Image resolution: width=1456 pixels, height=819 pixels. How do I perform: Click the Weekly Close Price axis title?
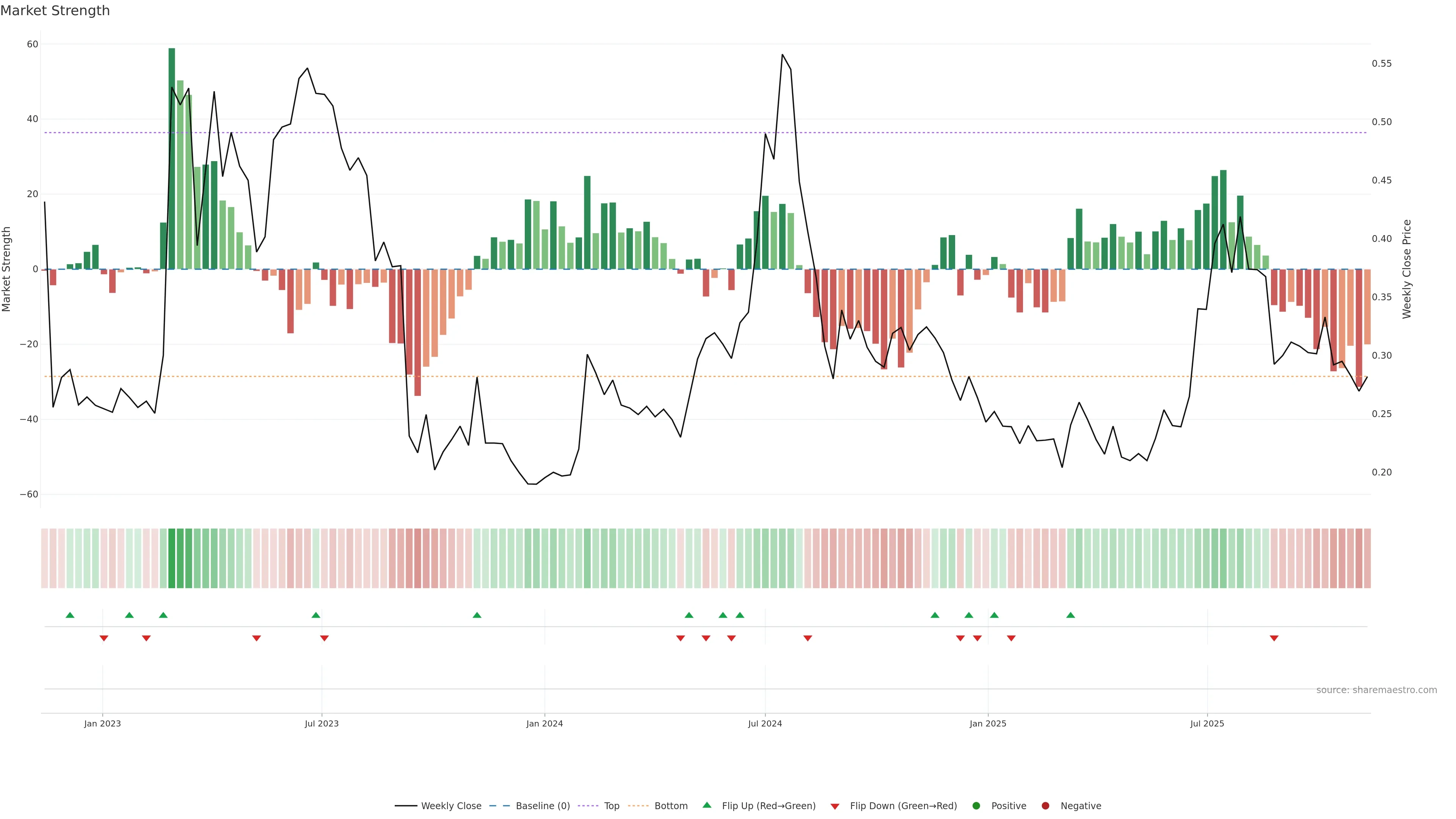pyautogui.click(x=1407, y=269)
